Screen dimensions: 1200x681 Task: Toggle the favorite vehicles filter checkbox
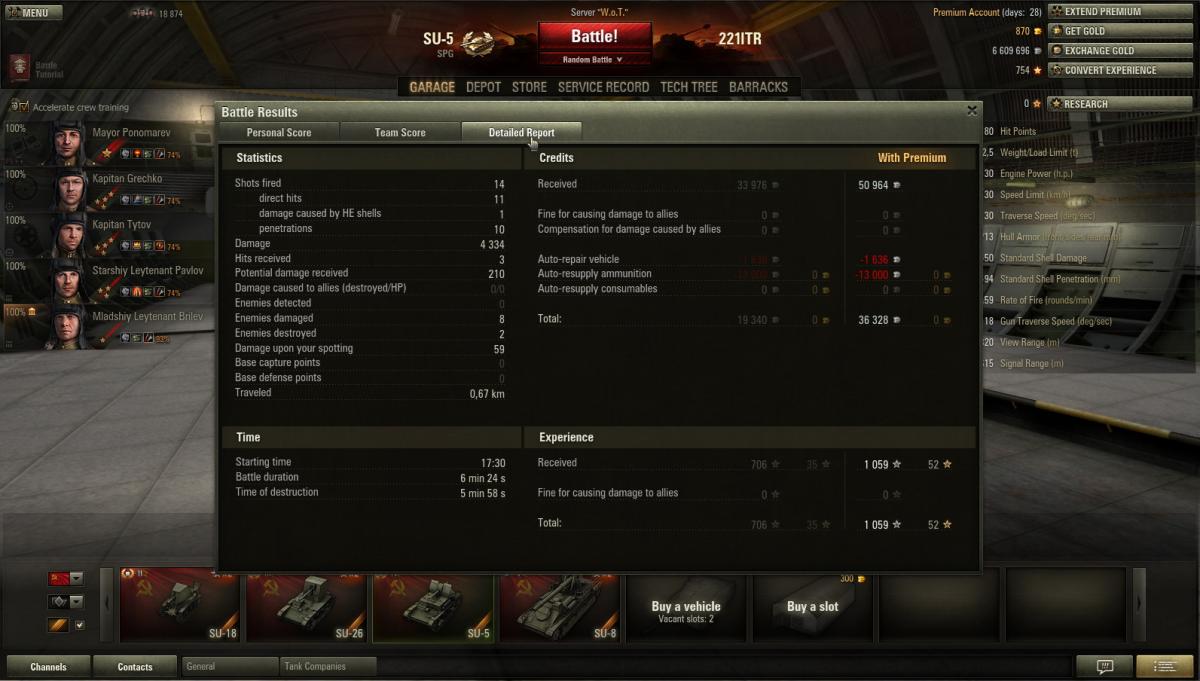click(81, 625)
